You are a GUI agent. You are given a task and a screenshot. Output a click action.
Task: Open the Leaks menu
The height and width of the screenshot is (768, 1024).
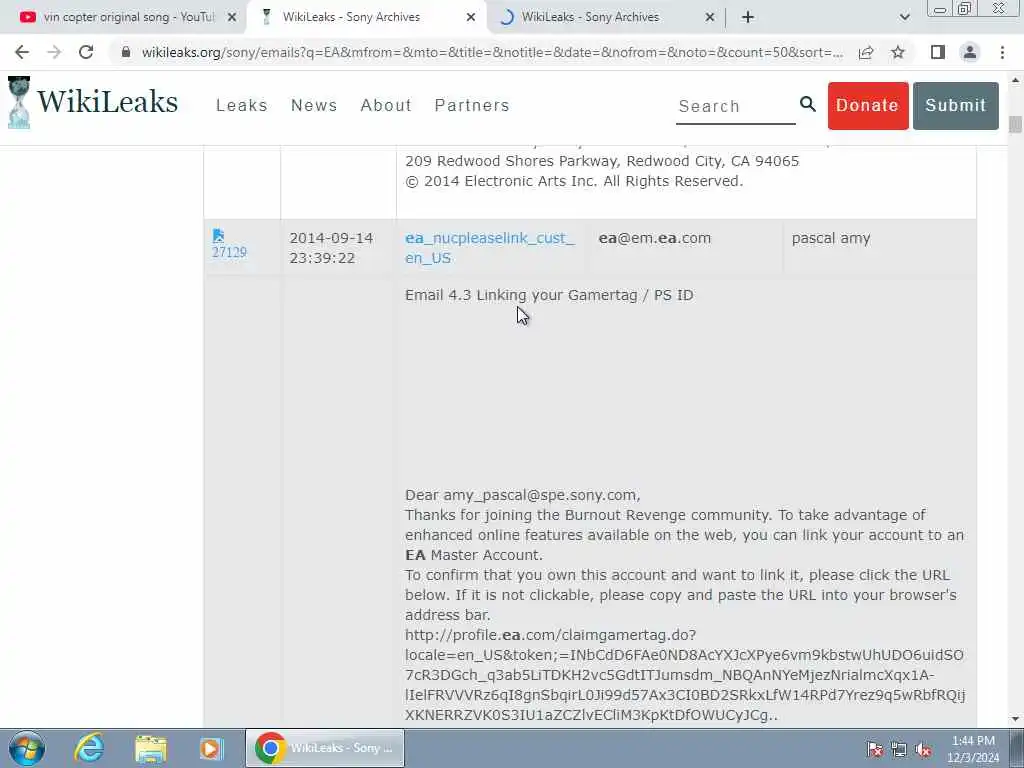point(242,105)
